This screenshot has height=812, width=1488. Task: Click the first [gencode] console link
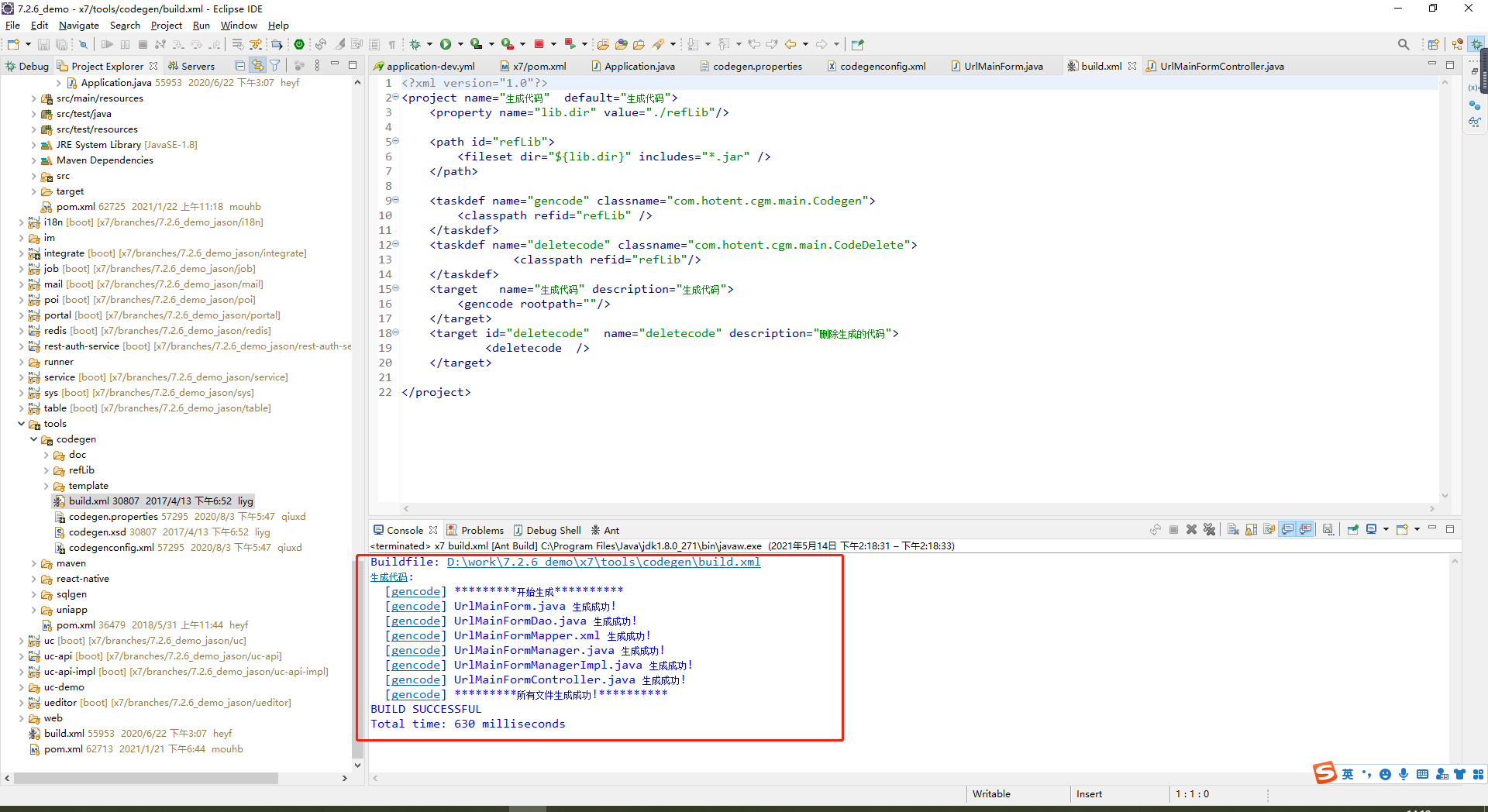[x=415, y=591]
